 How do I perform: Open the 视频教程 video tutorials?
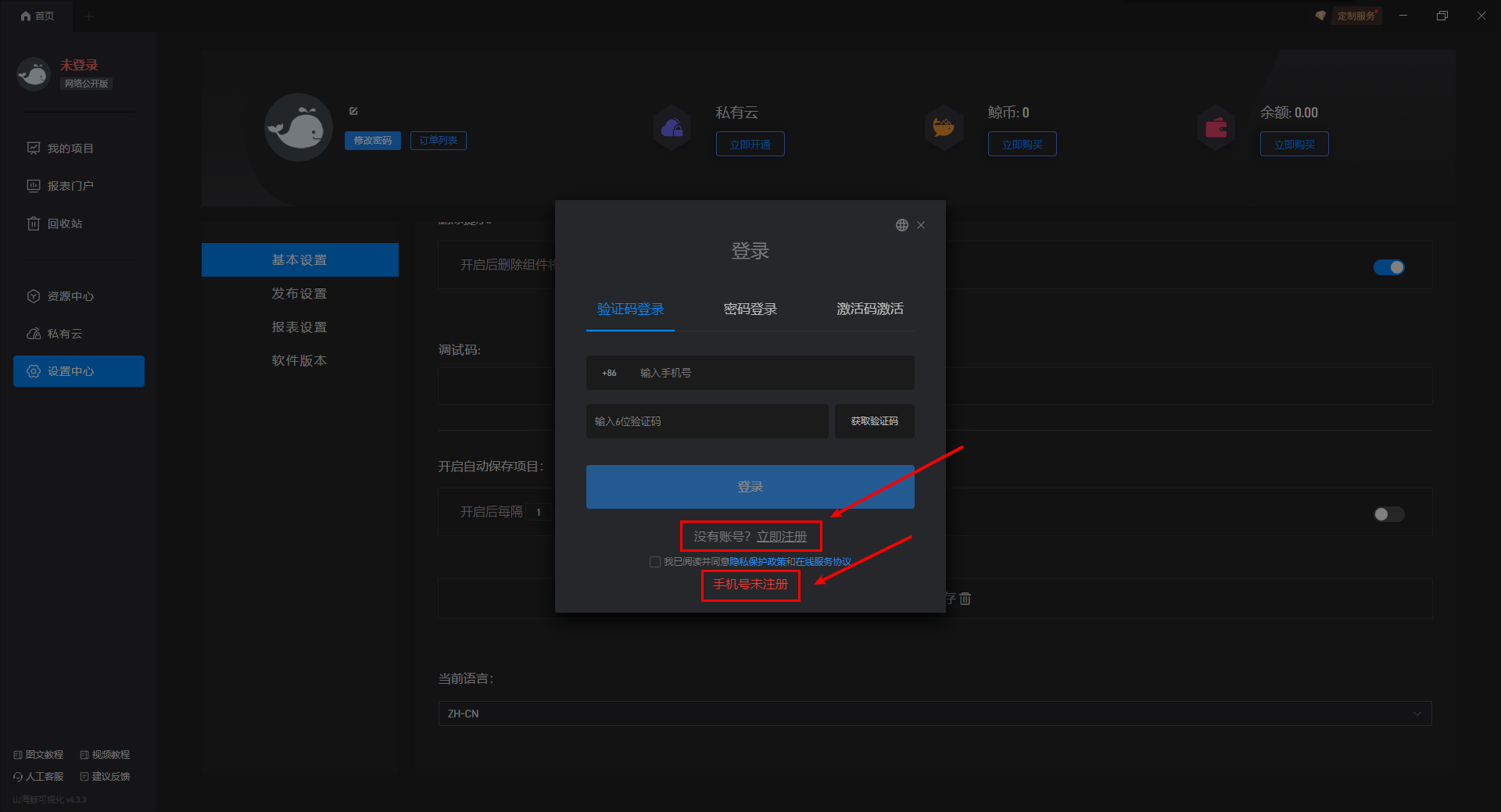[105, 755]
